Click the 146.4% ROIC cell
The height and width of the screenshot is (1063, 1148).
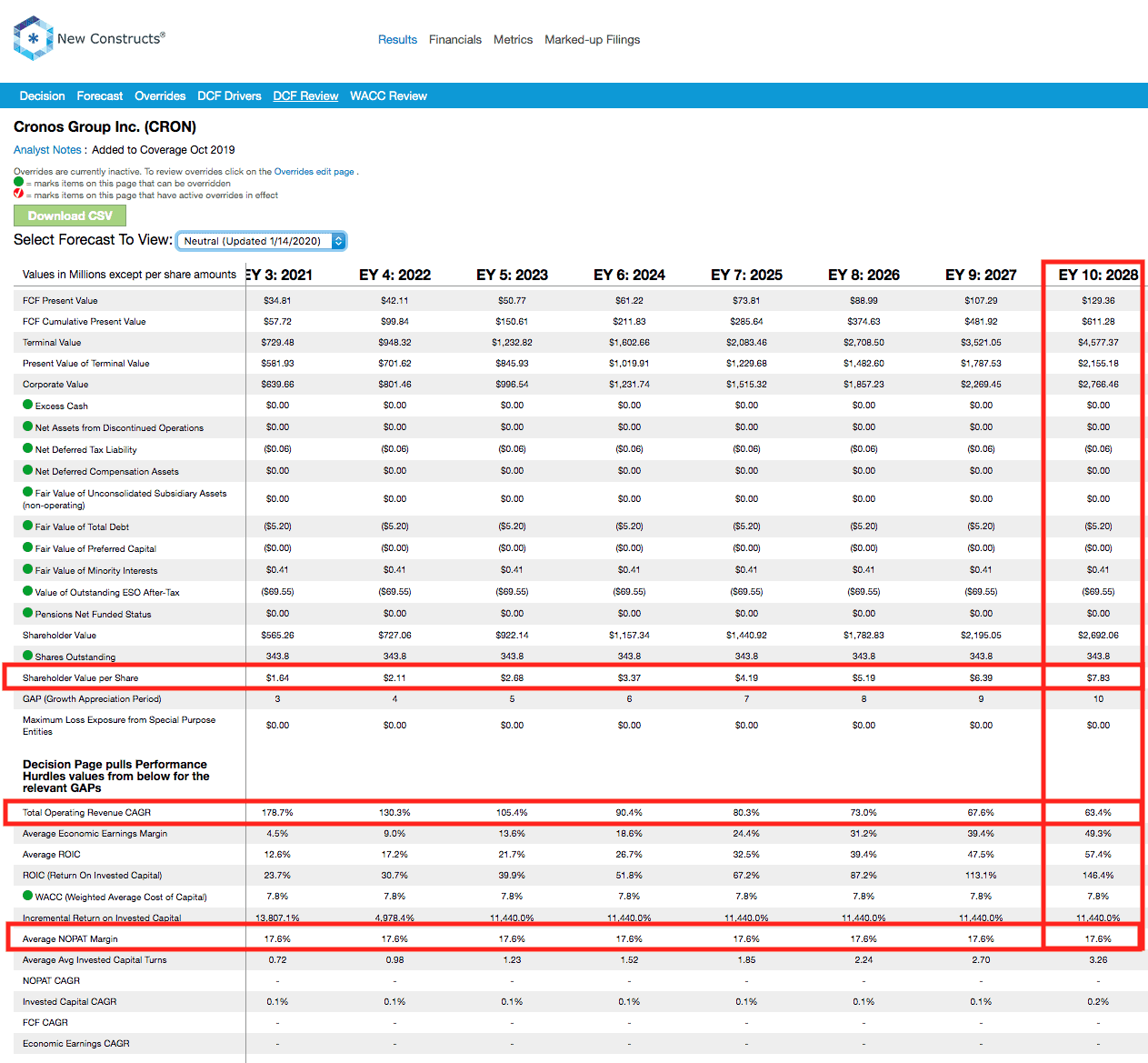[x=1098, y=875]
